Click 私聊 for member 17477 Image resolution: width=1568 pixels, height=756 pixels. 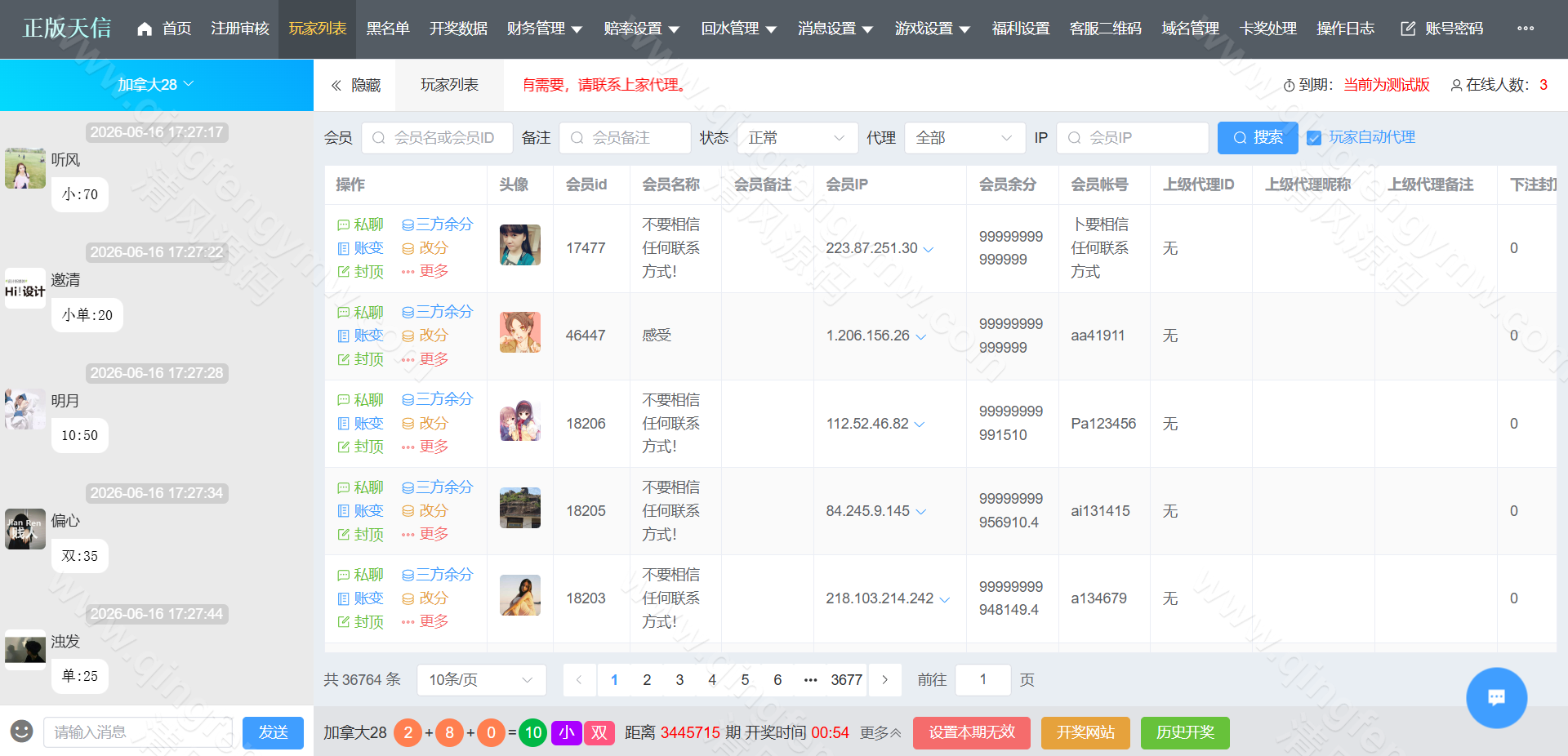coord(360,225)
